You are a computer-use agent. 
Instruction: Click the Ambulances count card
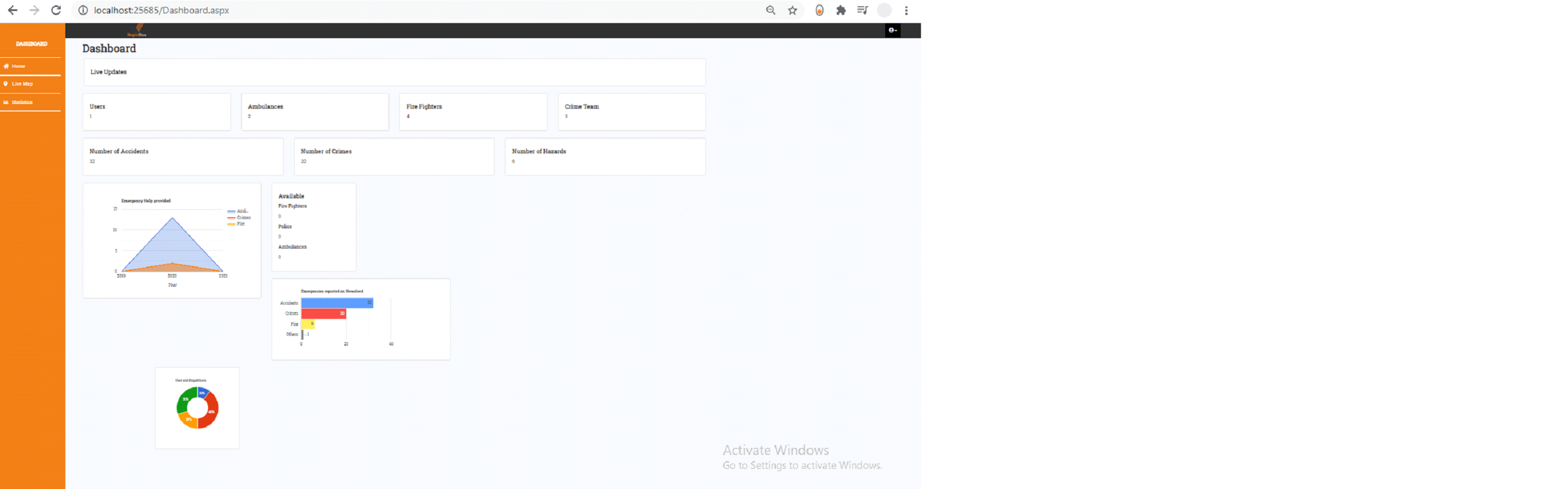315,112
